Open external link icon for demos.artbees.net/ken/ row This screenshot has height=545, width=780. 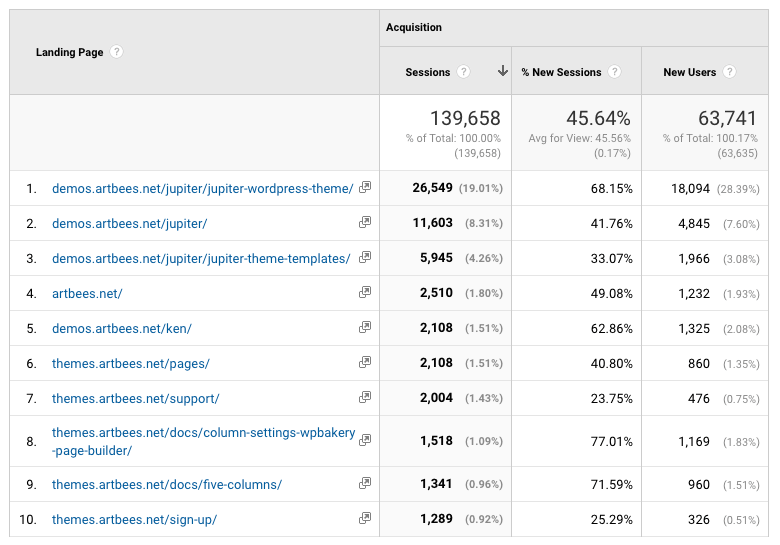(x=365, y=327)
